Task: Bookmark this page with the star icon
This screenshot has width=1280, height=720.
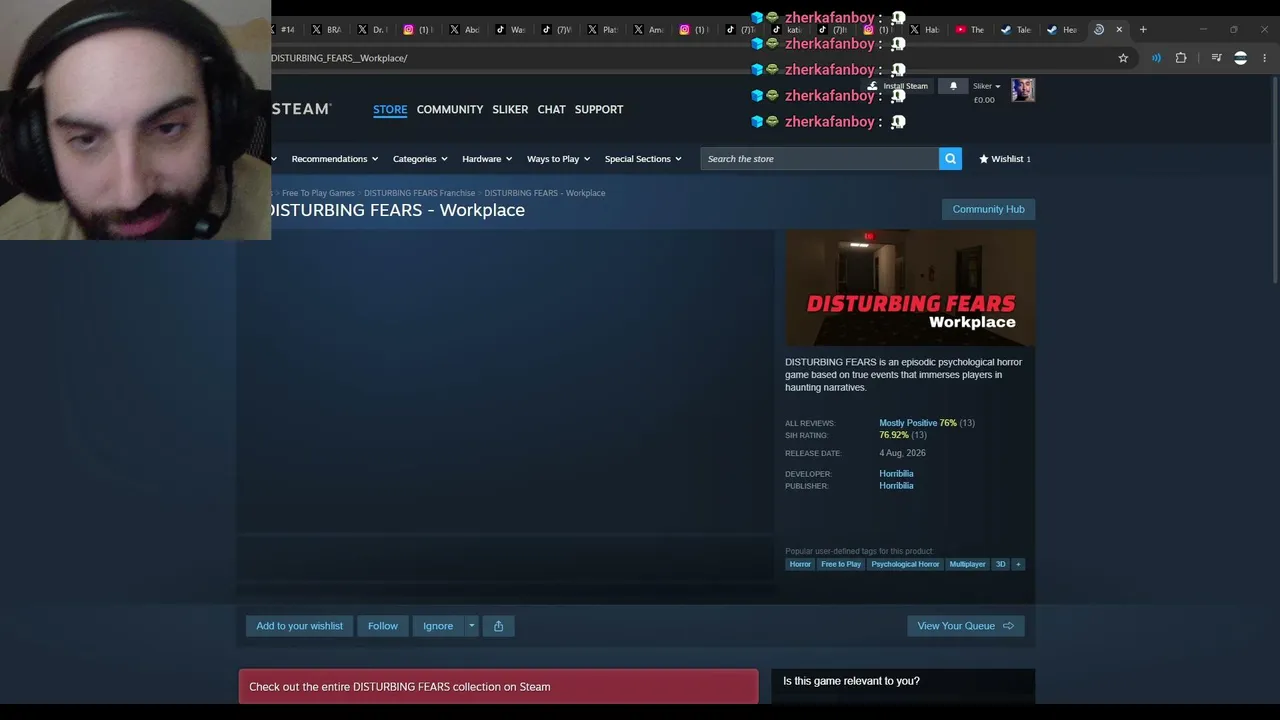Action: coord(1123,58)
